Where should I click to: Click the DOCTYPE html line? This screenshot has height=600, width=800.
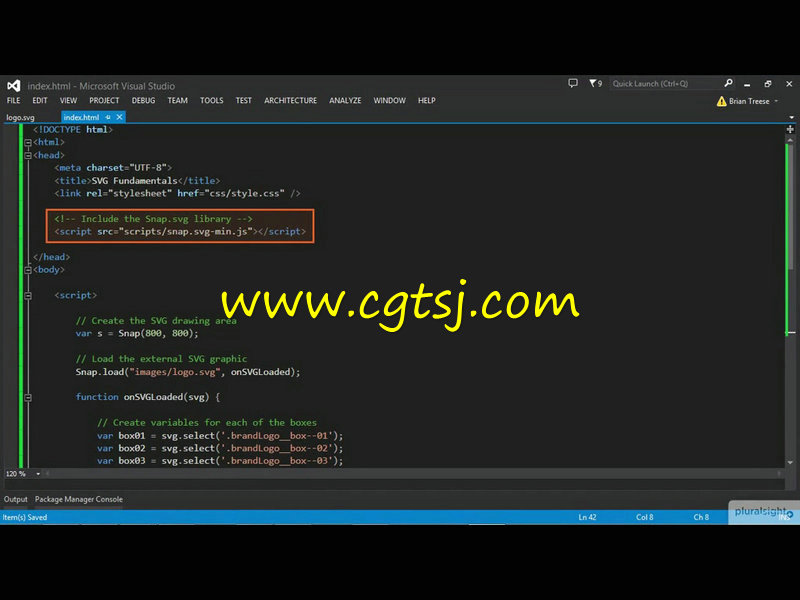[x=73, y=130]
